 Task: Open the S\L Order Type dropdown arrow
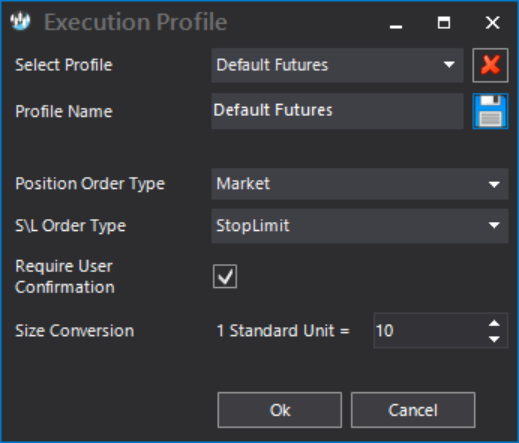coord(494,226)
